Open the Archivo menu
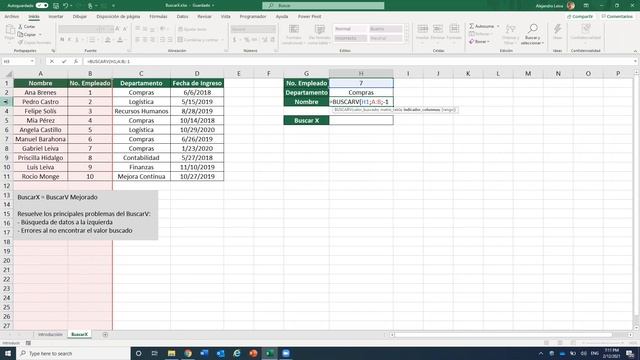Image resolution: width=640 pixels, height=360 pixels. (12, 16)
